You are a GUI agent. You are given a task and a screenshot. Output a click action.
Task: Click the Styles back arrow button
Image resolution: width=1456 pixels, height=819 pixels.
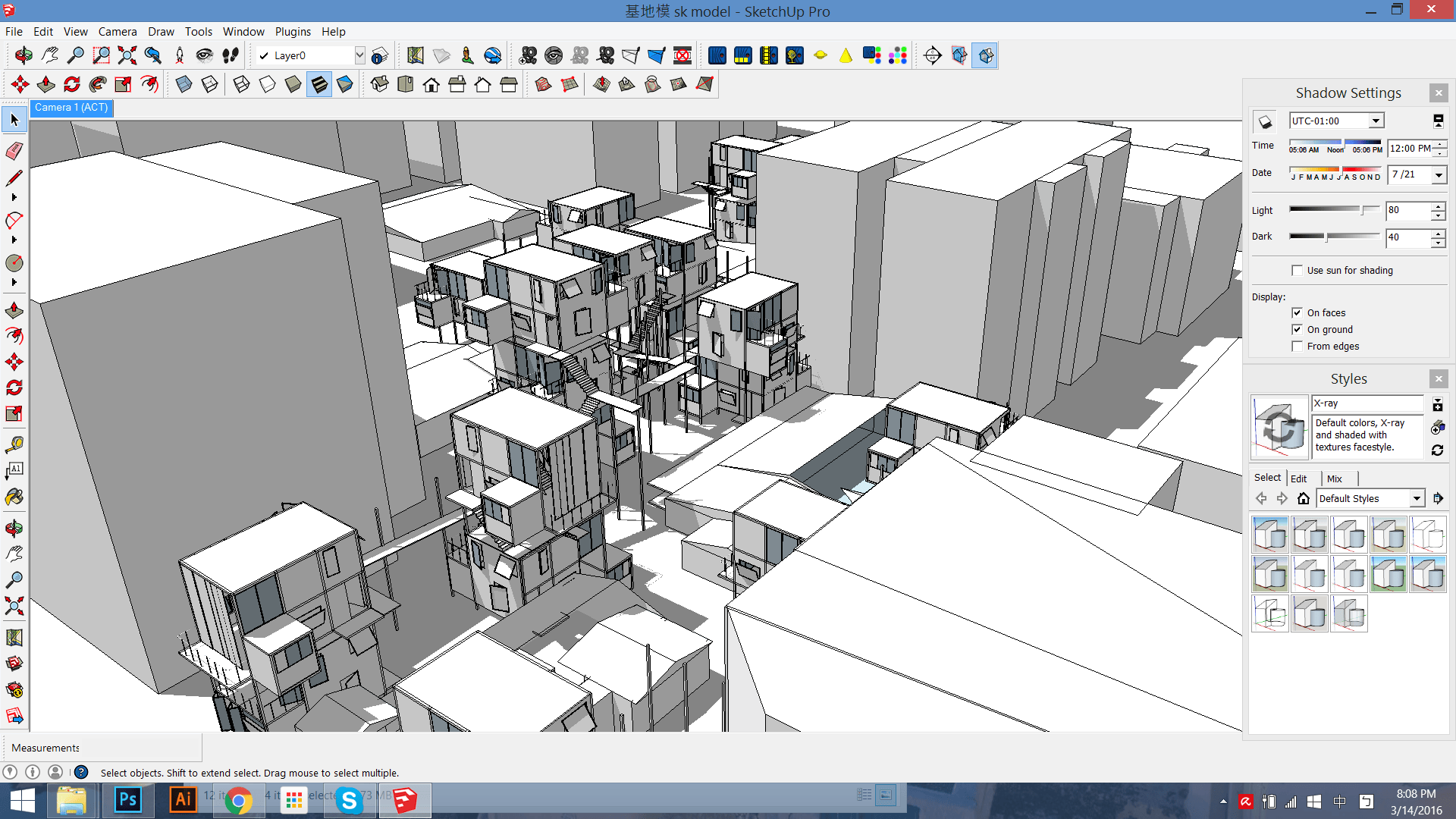(x=1261, y=498)
